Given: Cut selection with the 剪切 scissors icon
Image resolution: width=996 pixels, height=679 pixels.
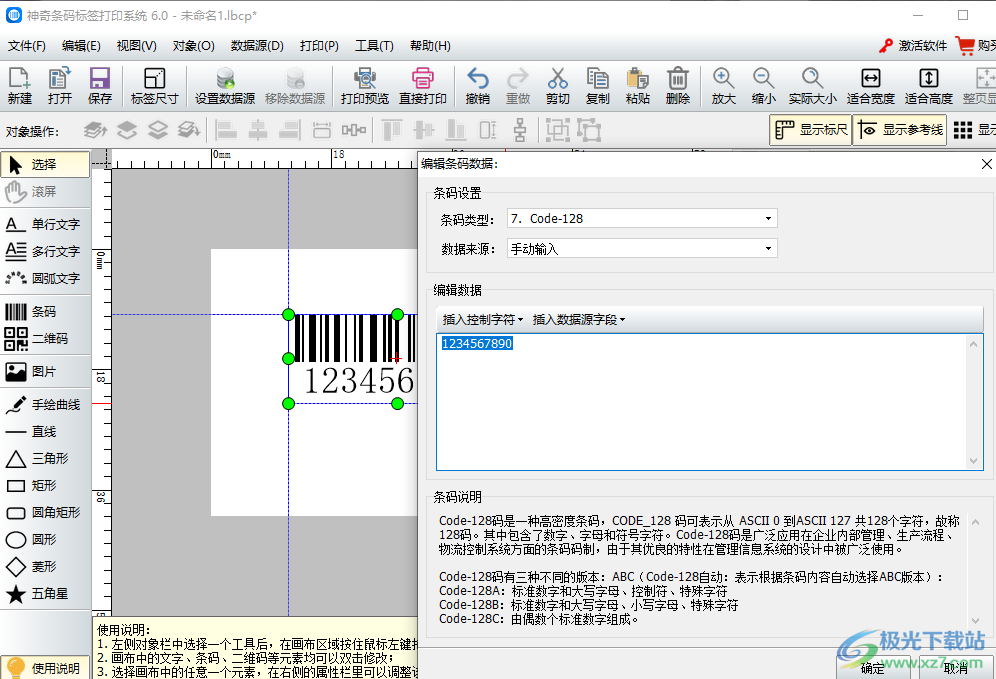Looking at the screenshot, I should pos(558,86).
